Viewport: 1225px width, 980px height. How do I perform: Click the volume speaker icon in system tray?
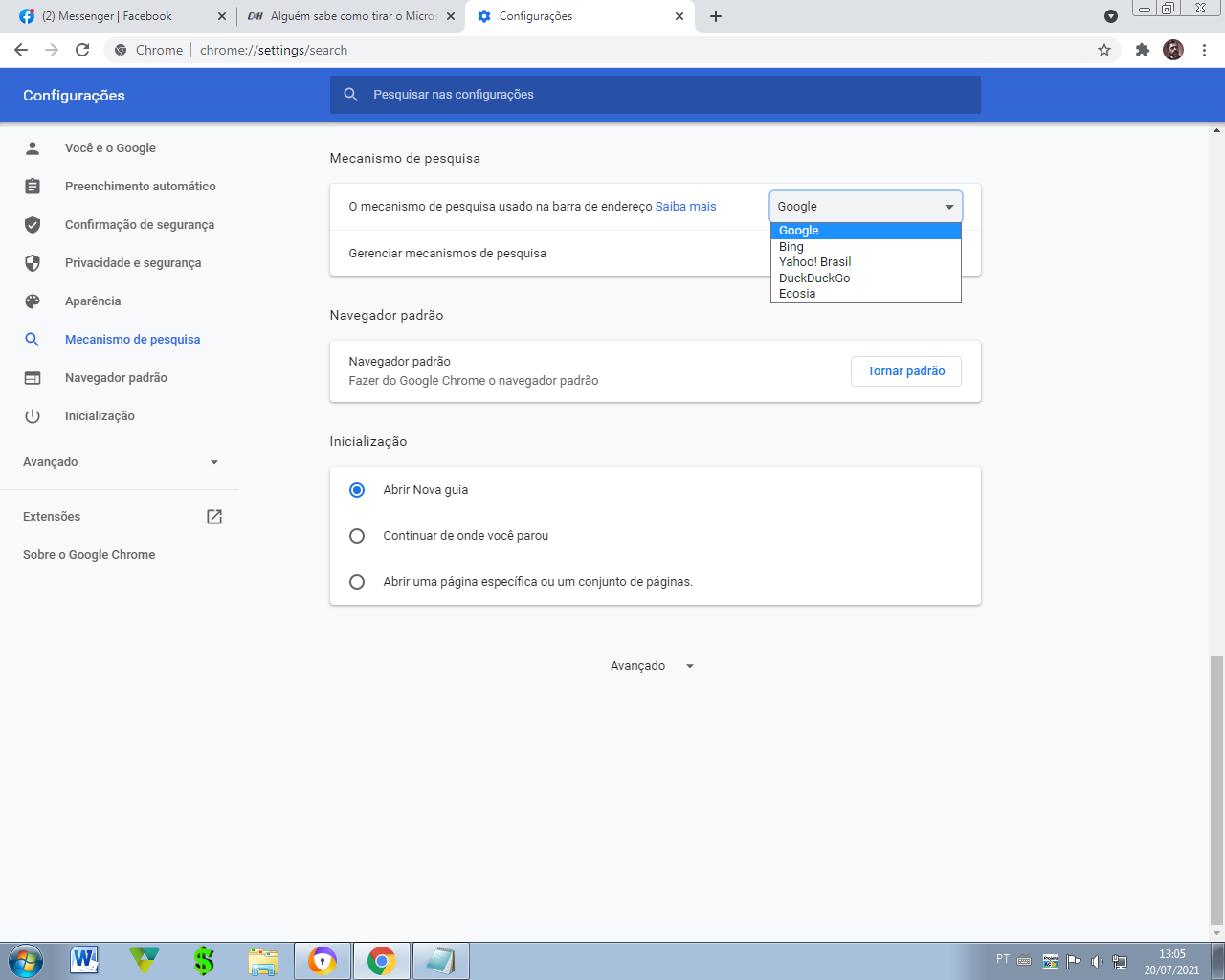1097,962
